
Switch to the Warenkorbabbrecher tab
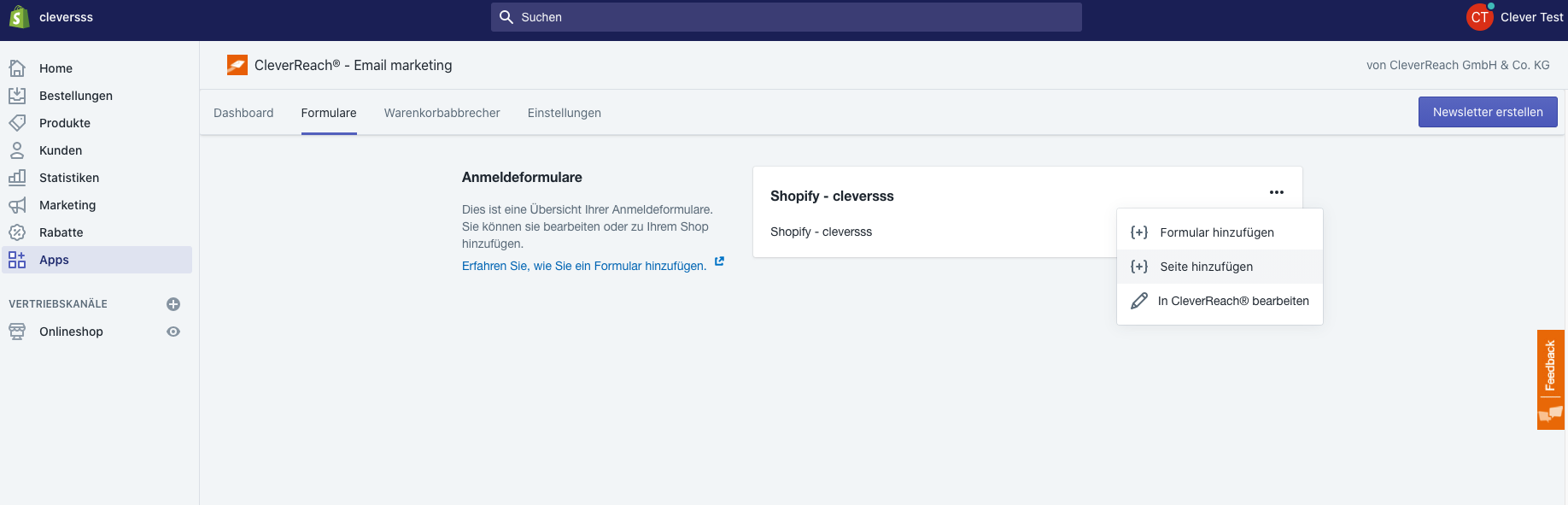point(442,113)
